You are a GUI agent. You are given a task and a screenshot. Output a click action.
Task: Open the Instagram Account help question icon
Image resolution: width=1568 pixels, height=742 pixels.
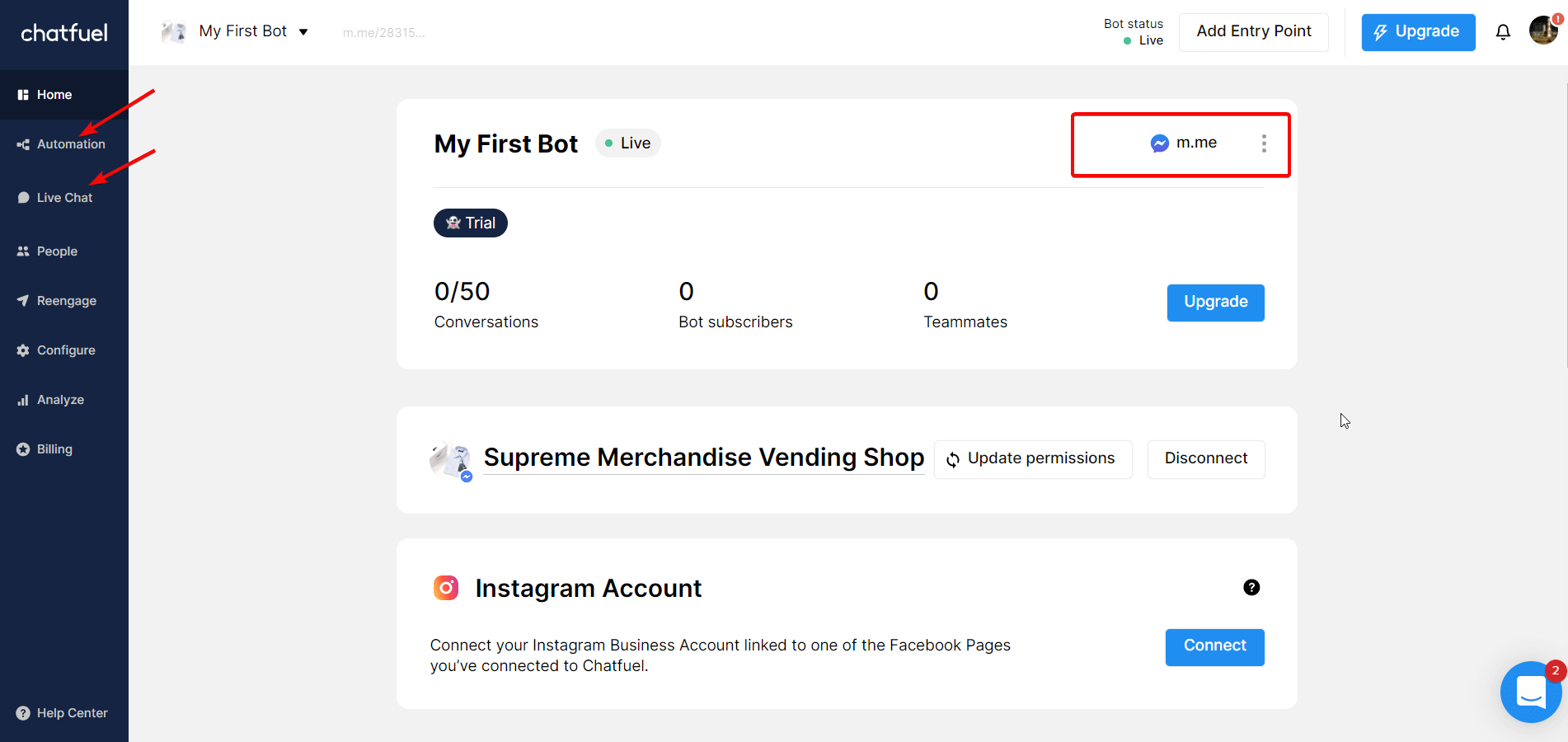coord(1251,587)
